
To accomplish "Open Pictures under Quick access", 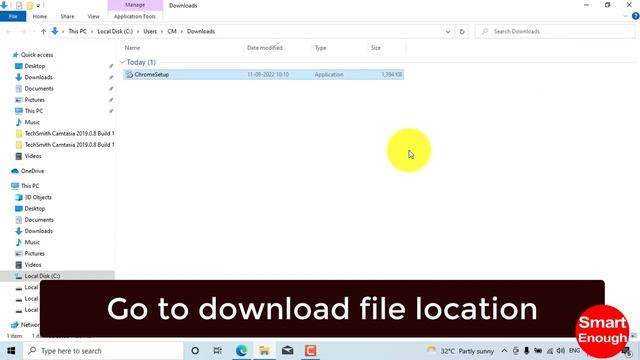I will click(34, 100).
